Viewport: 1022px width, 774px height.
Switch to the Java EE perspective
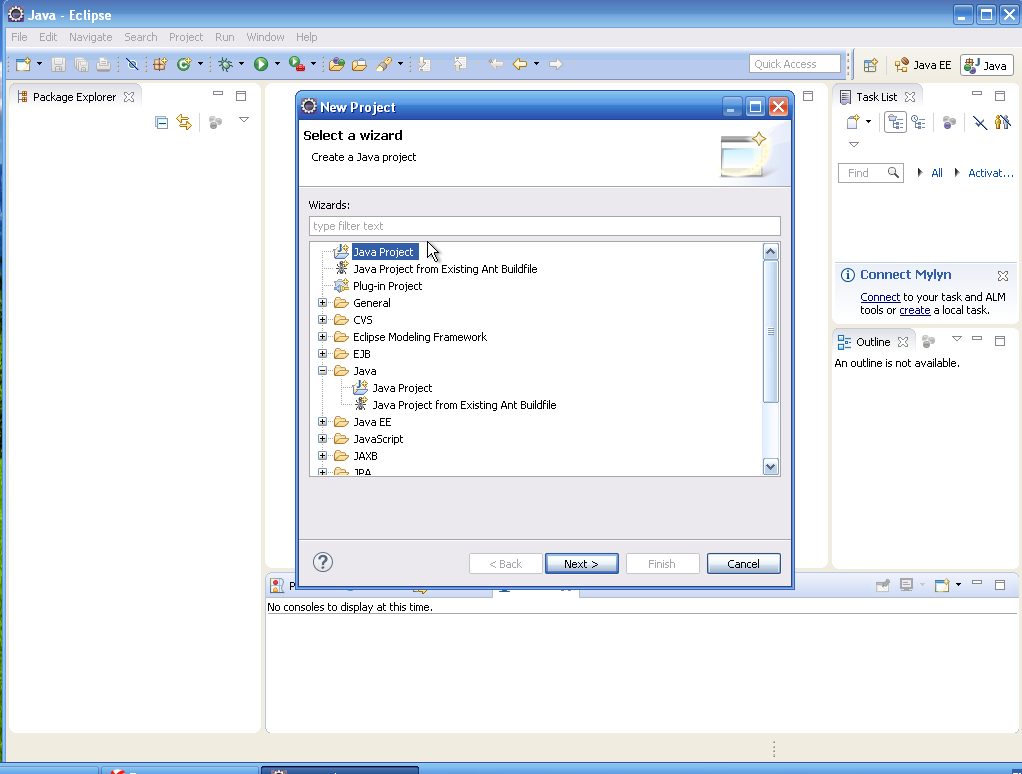coord(923,65)
